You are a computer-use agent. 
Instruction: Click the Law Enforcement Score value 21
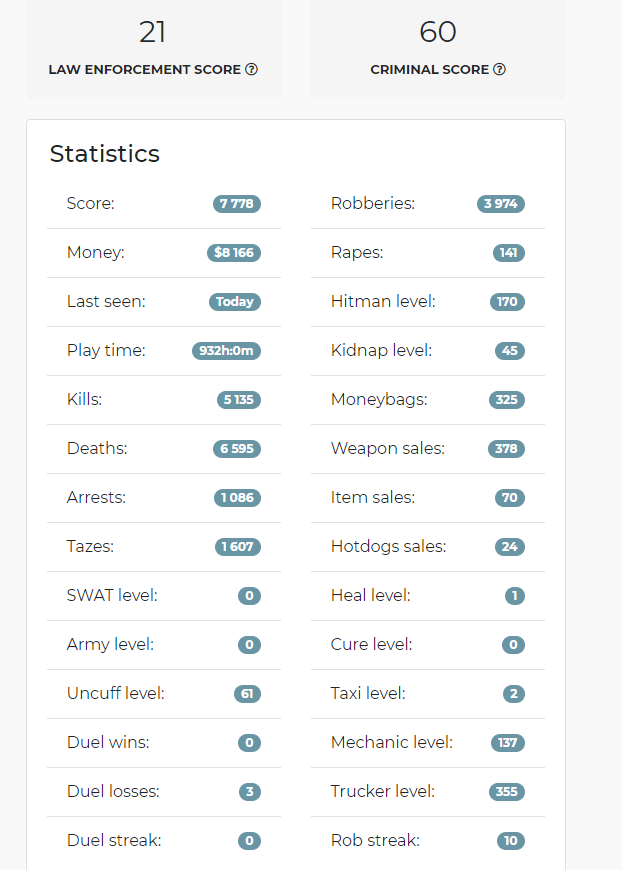(x=153, y=32)
